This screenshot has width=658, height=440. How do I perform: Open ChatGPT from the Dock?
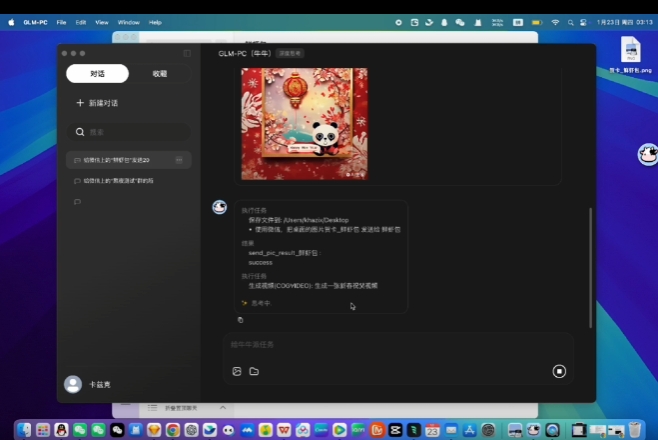tap(191, 430)
